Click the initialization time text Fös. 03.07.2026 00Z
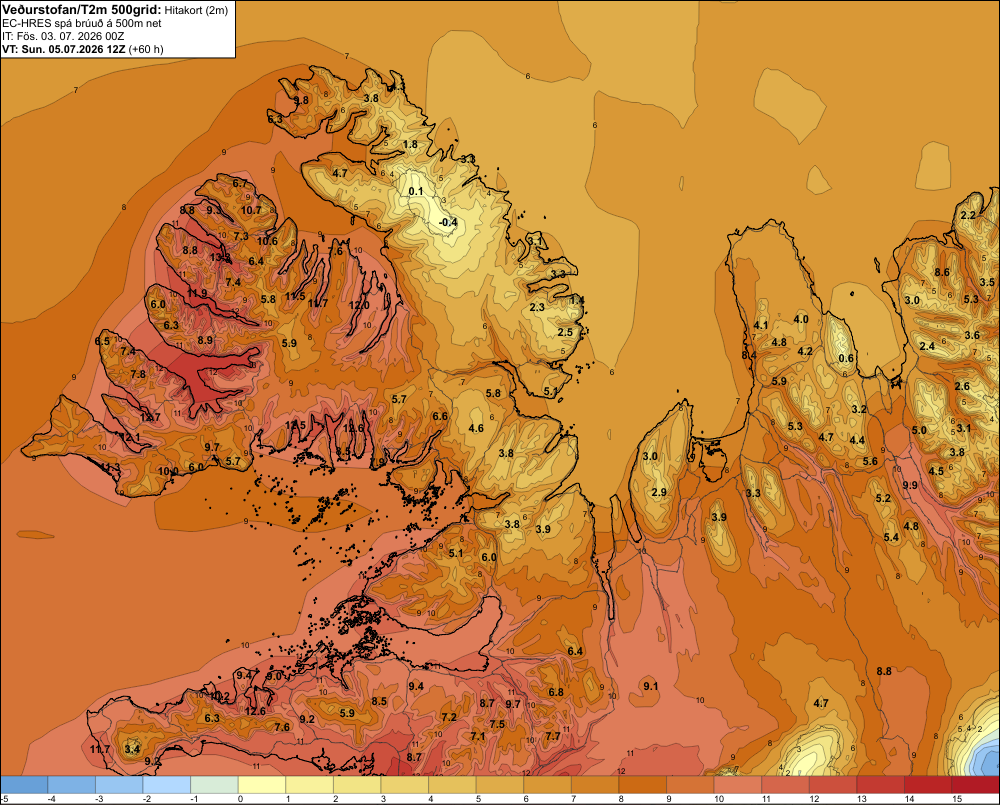Screen dimensions: 1000x805 pyautogui.click(x=70, y=36)
